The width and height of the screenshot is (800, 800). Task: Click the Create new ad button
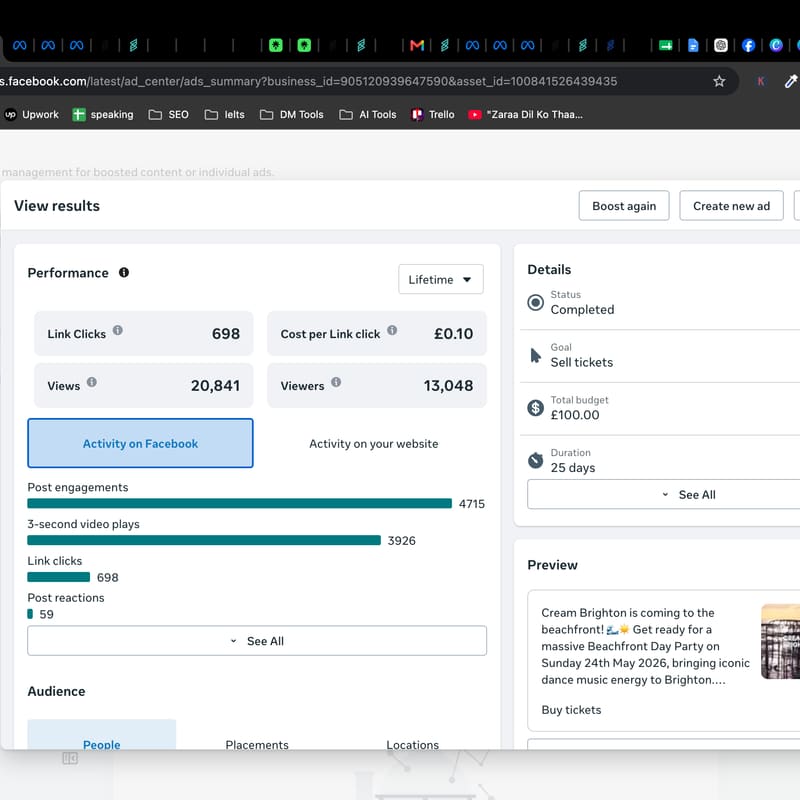[x=731, y=206]
